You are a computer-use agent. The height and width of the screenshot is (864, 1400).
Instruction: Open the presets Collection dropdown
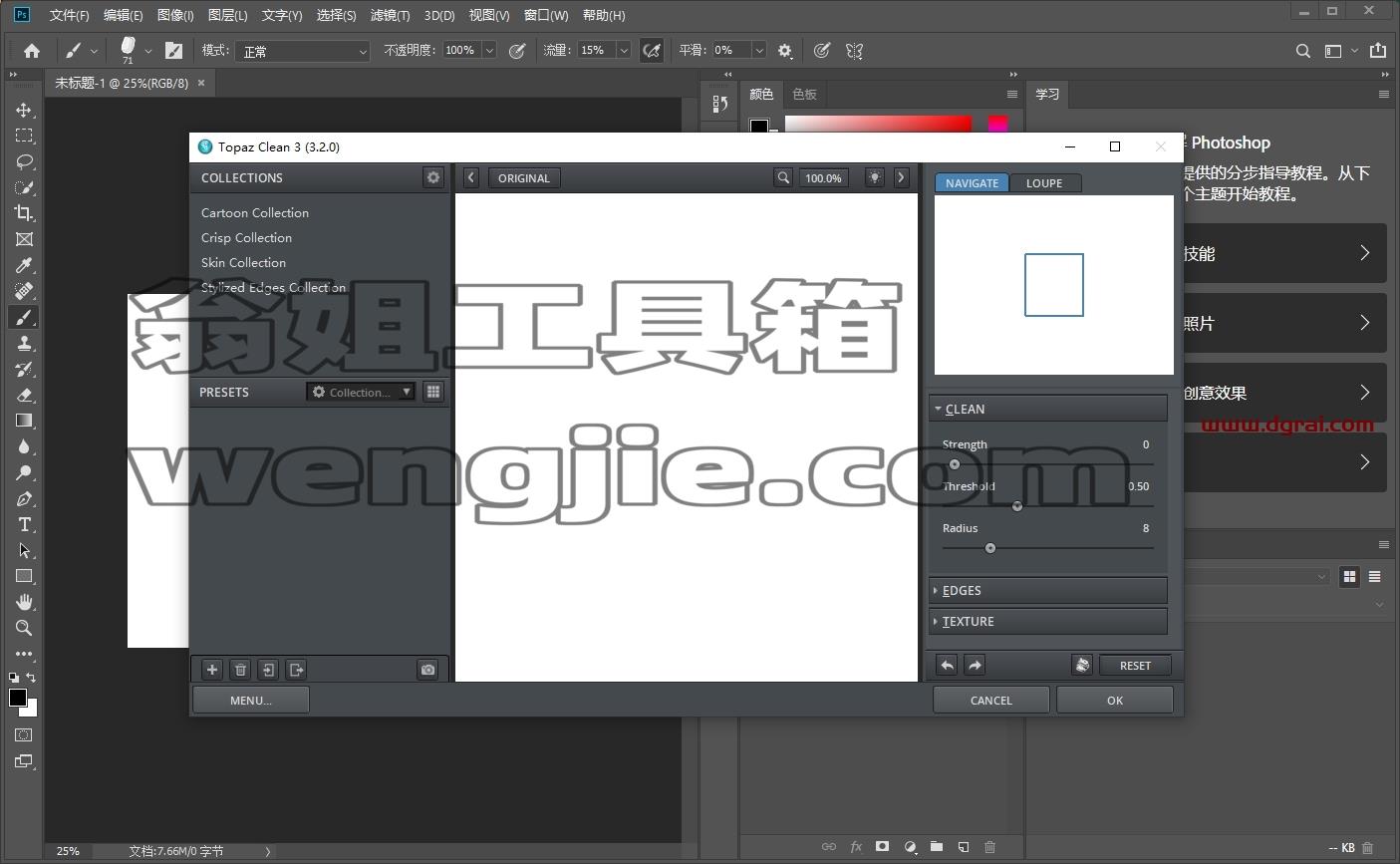pyautogui.click(x=361, y=392)
